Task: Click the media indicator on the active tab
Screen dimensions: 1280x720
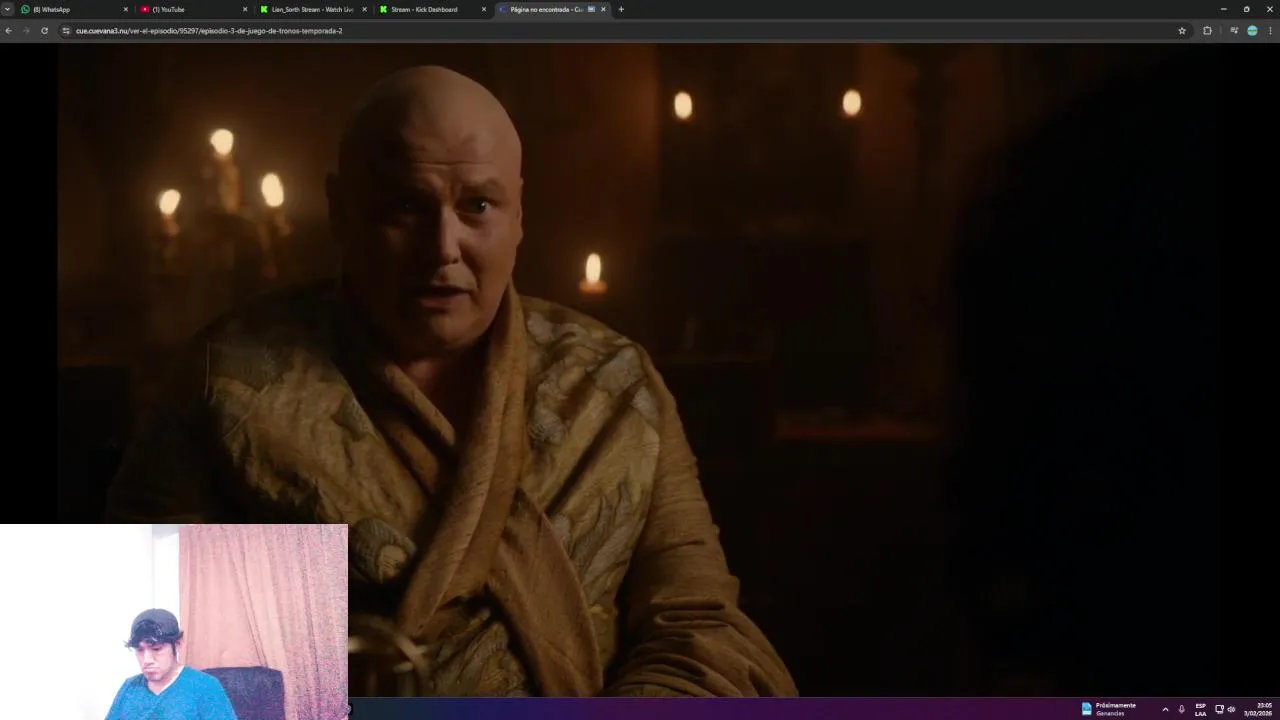Action: [591, 9]
